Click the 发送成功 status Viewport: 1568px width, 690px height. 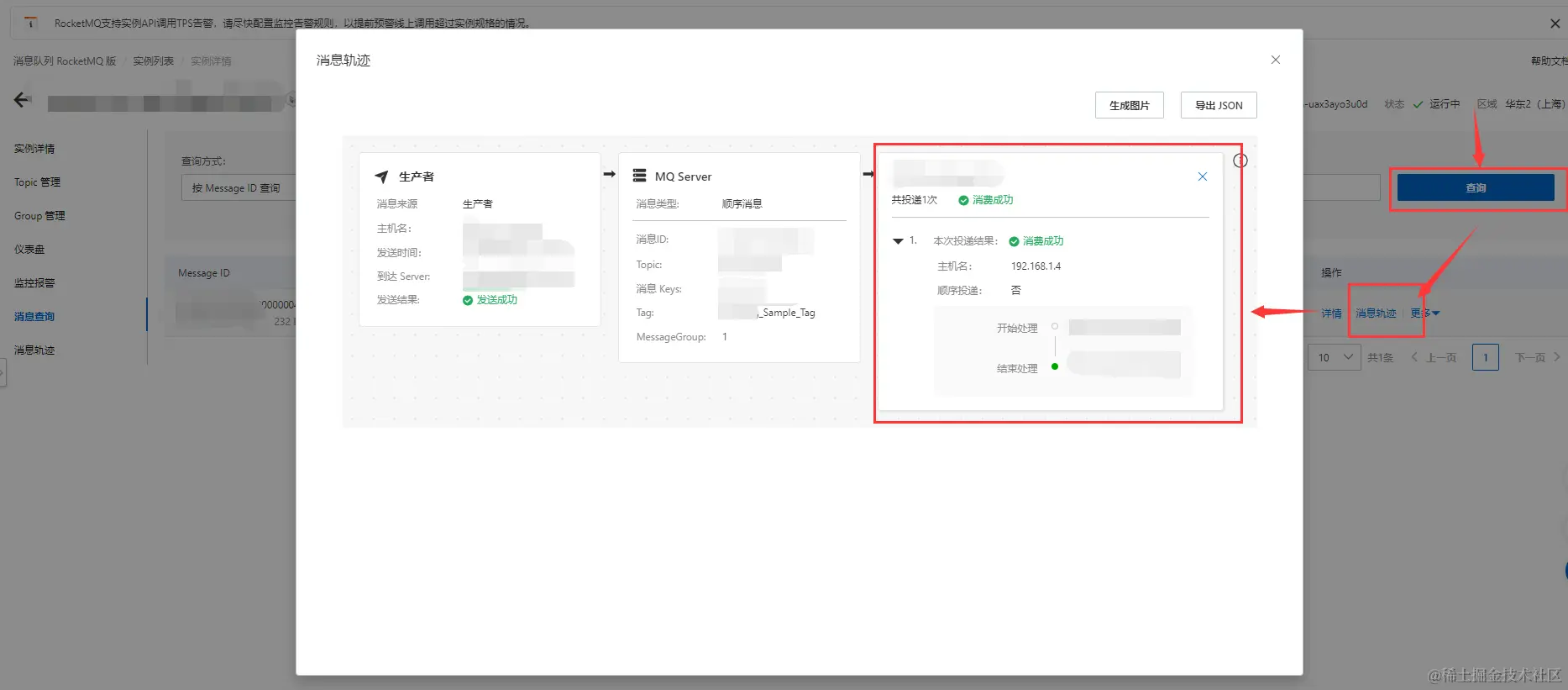[490, 300]
